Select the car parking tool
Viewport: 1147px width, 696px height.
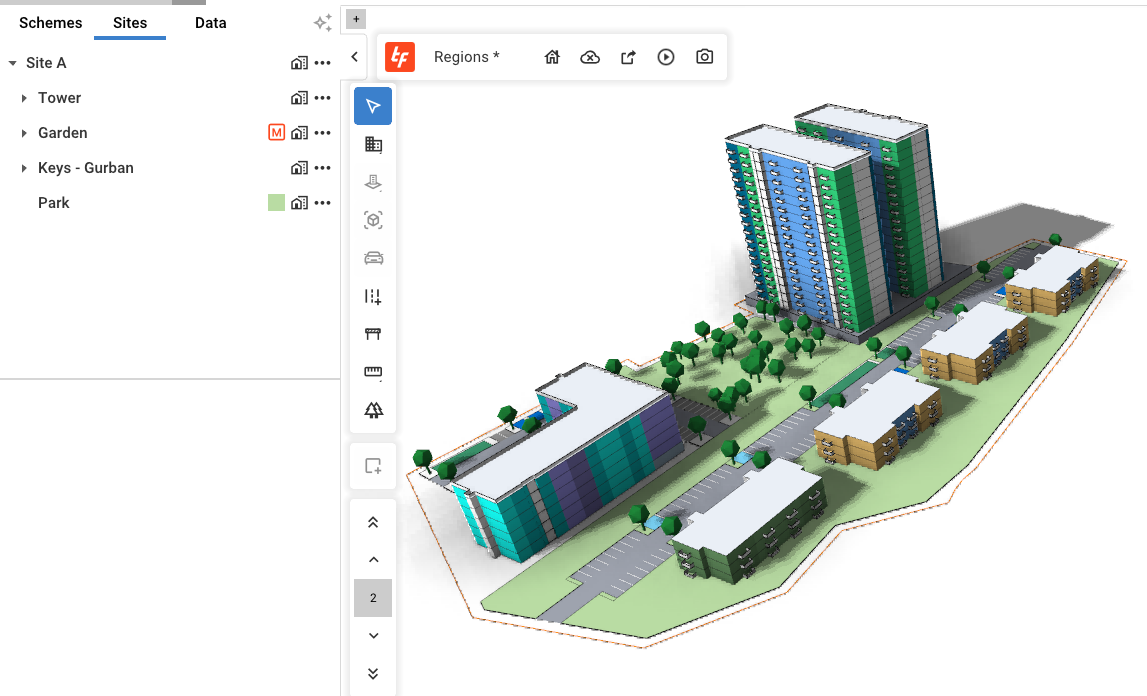(x=373, y=258)
